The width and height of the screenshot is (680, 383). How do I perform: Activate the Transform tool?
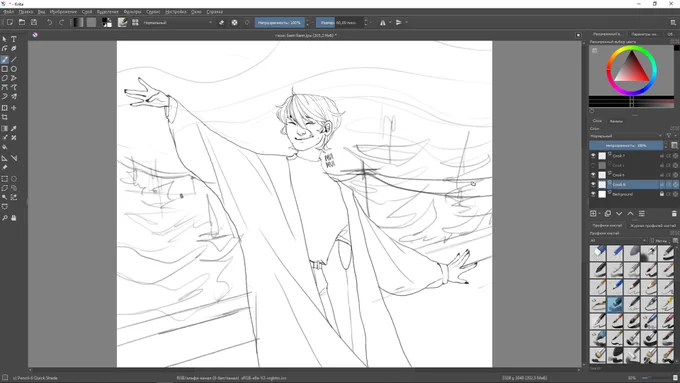click(x=4, y=108)
